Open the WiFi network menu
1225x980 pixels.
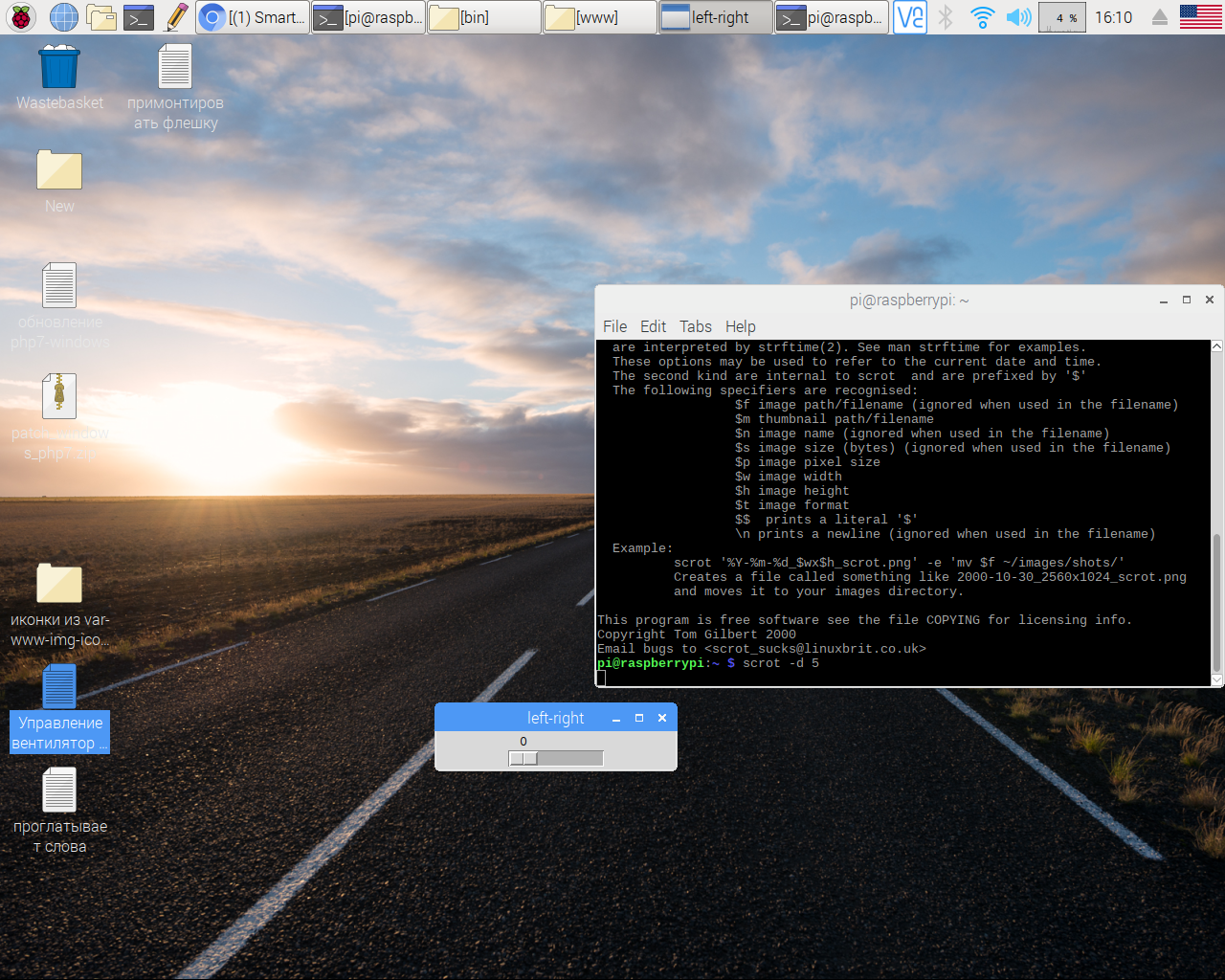click(x=982, y=16)
